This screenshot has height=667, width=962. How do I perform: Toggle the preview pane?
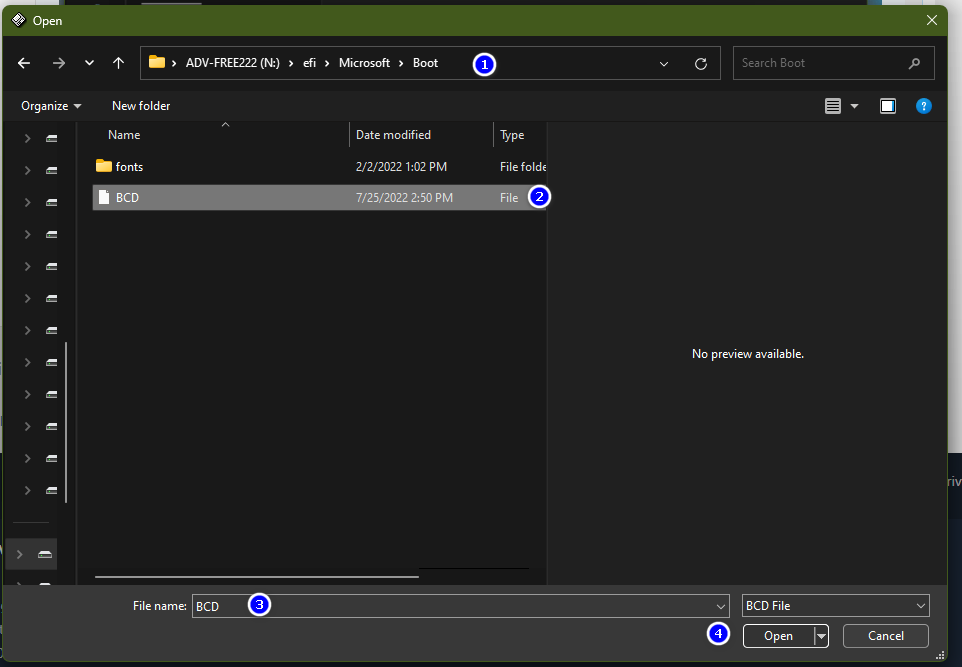[x=888, y=106]
